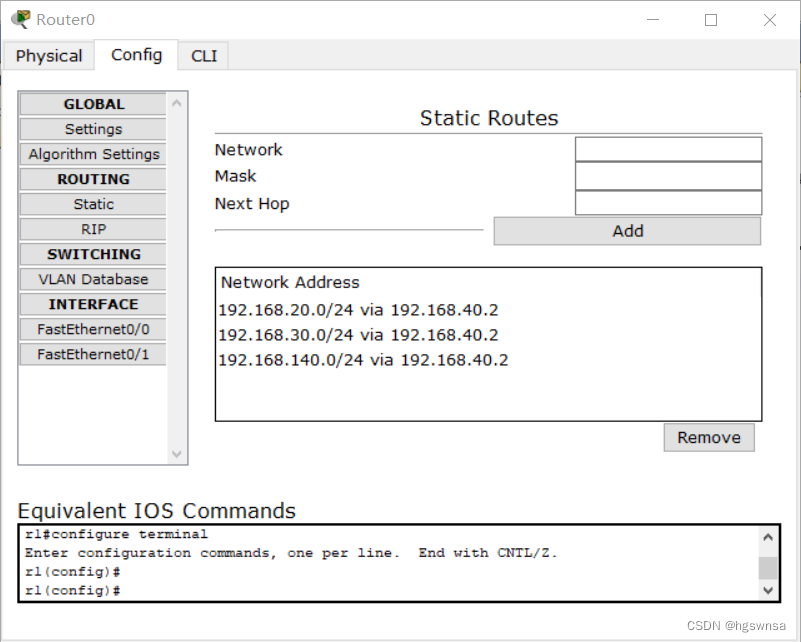Select the 192.168.140.0/24 route entry
This screenshot has width=801, height=642.
pos(363,360)
